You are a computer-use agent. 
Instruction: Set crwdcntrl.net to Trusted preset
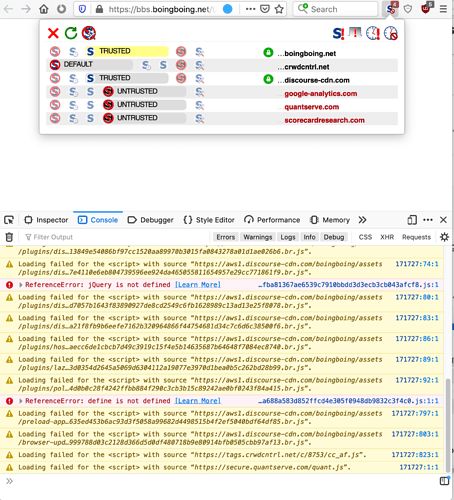pyautogui.click(x=163, y=65)
